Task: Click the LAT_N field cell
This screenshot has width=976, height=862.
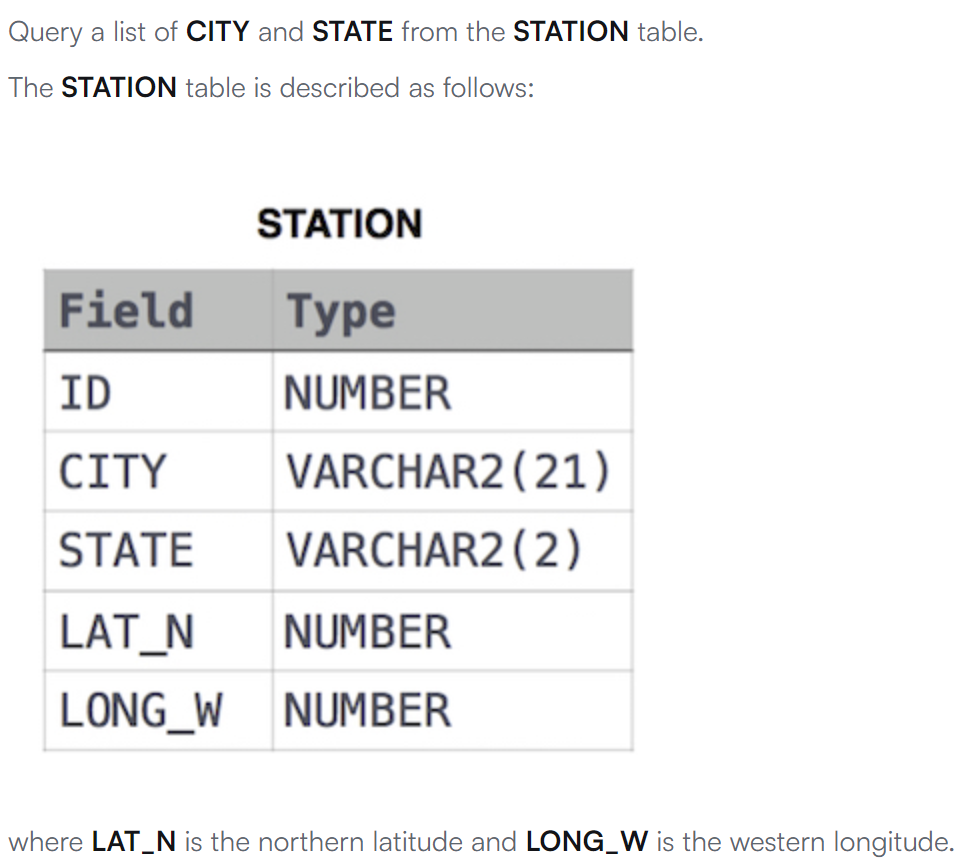Action: (x=158, y=631)
